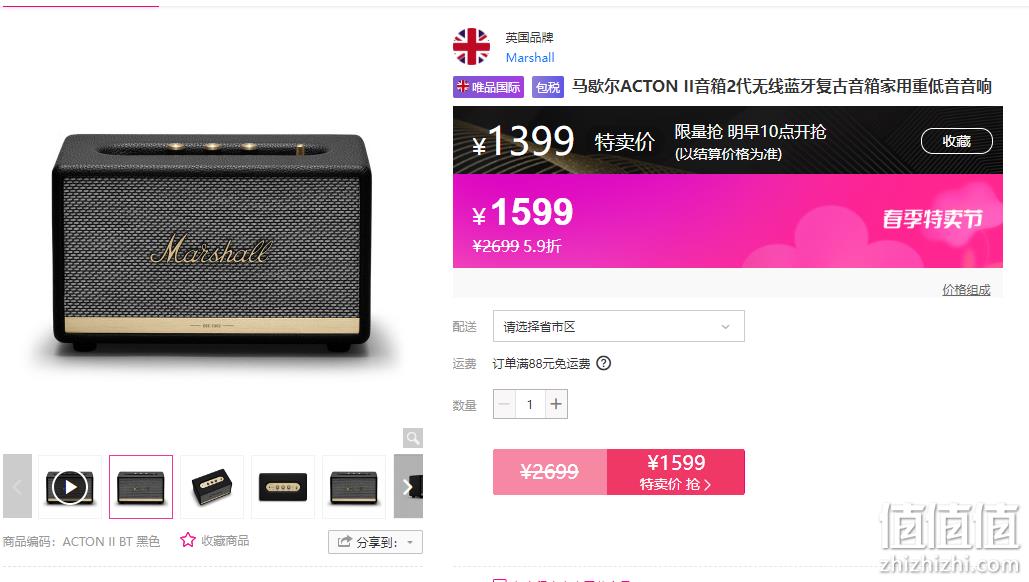Image resolution: width=1029 pixels, height=582 pixels.
Task: Select the angled top-view speaker thumbnail
Action: click(x=211, y=487)
